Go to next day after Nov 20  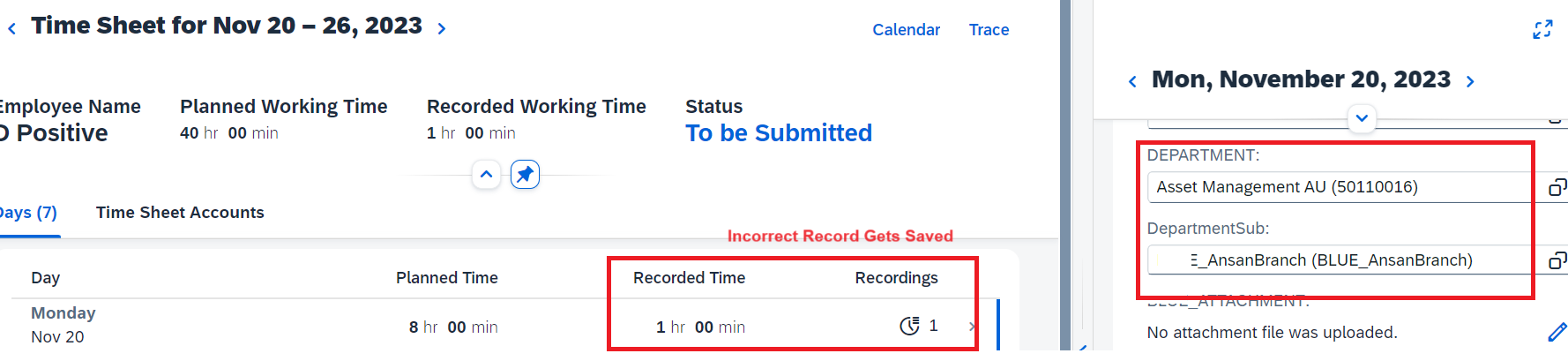click(1470, 82)
